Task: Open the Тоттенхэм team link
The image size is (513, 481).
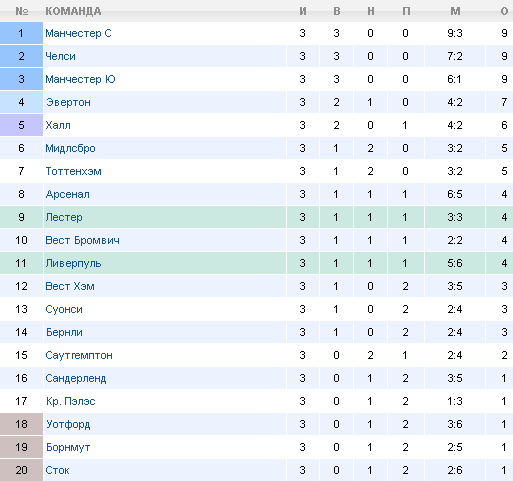Action: click(x=73, y=171)
